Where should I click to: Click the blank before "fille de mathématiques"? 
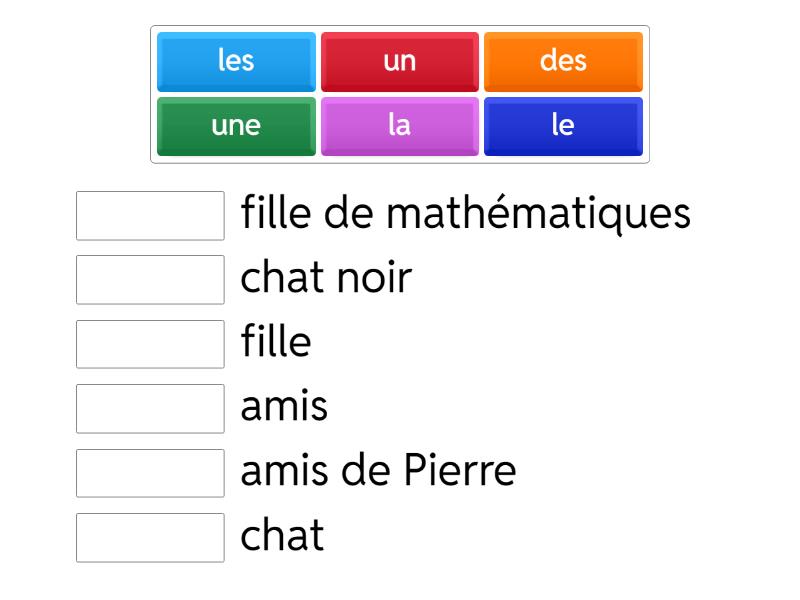point(150,216)
